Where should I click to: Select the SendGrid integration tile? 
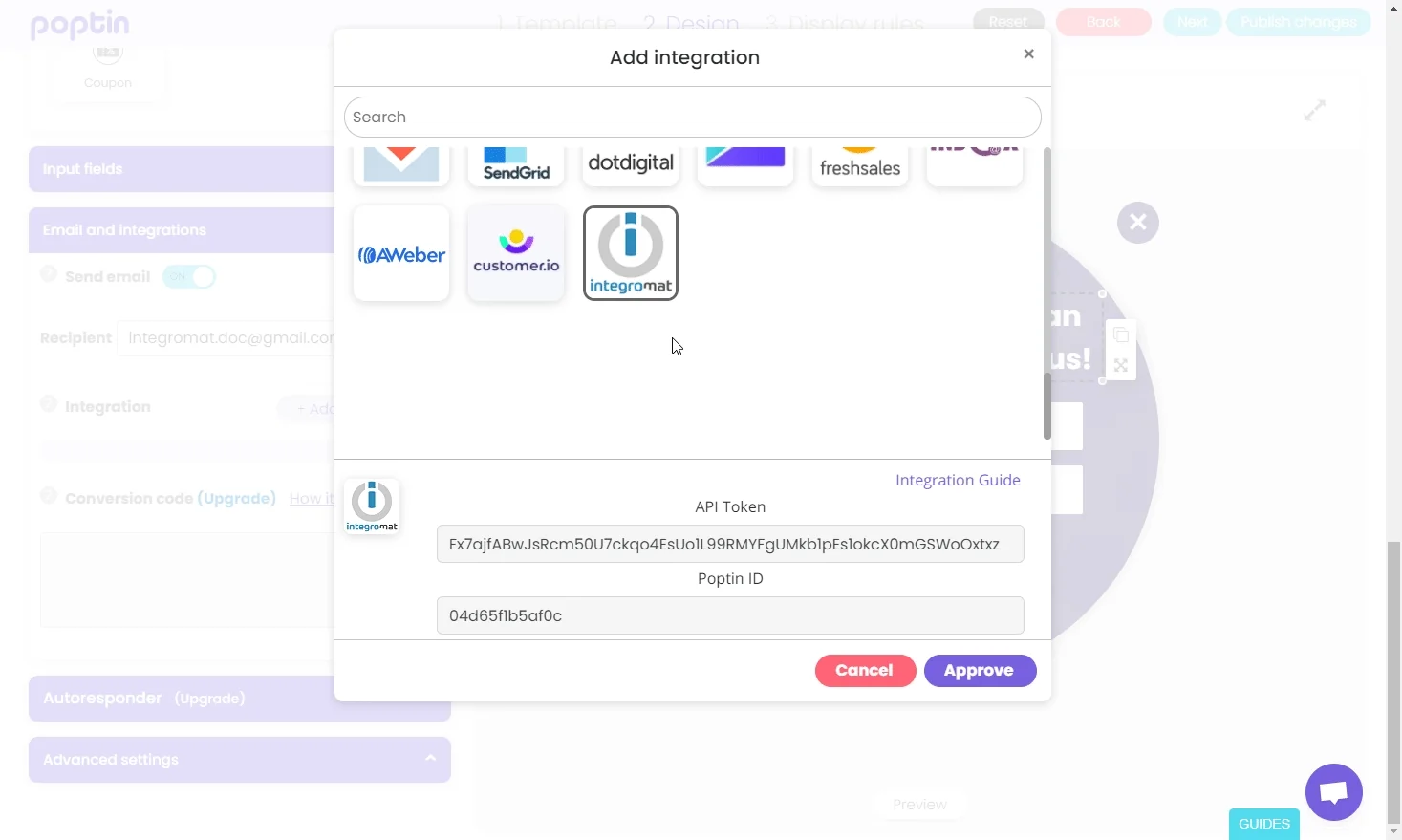[516, 166]
